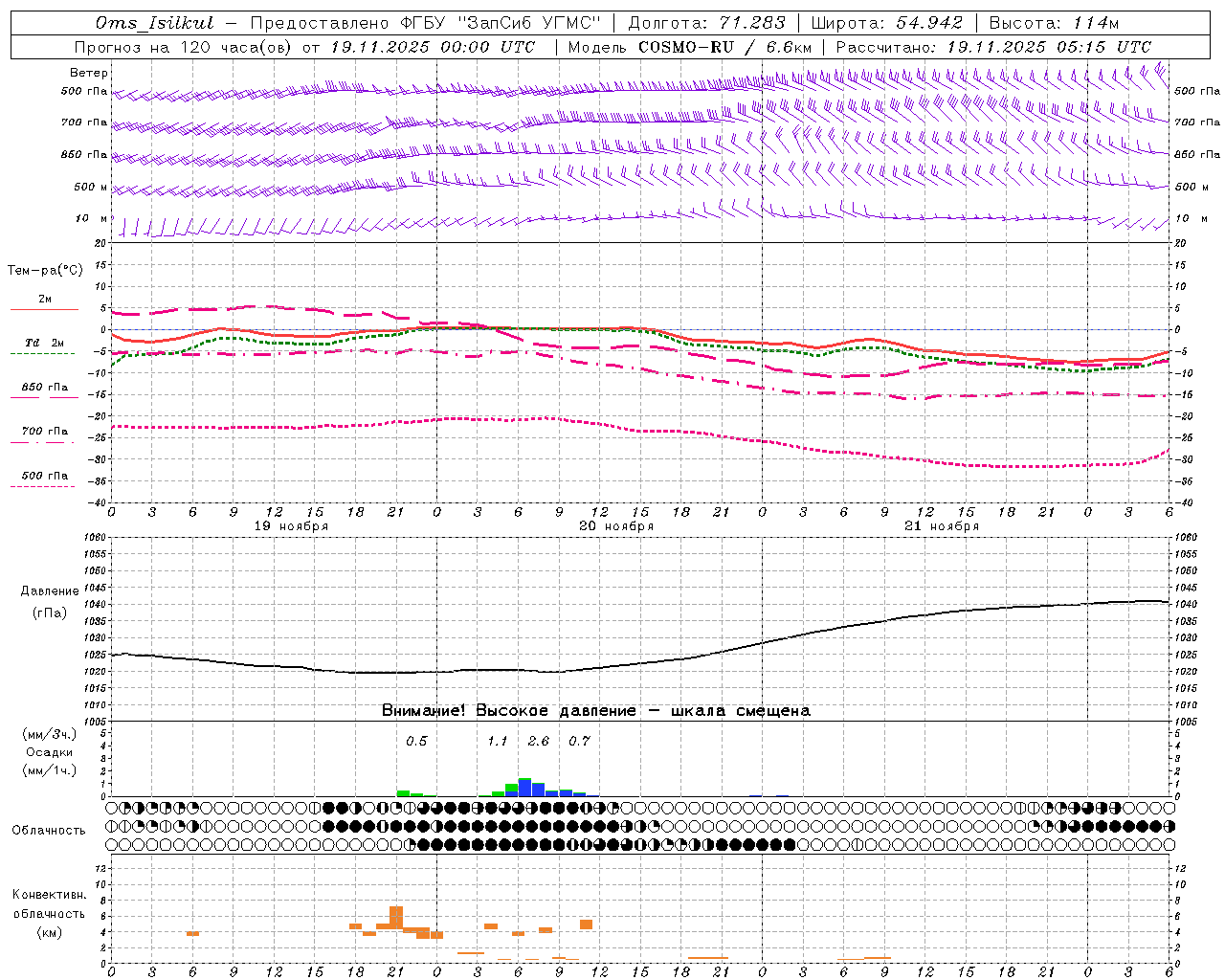Image resolution: width=1225 pixels, height=980 pixels.
Task: Click the 'Долгота: 71.283' longitude field
Action: point(706,23)
